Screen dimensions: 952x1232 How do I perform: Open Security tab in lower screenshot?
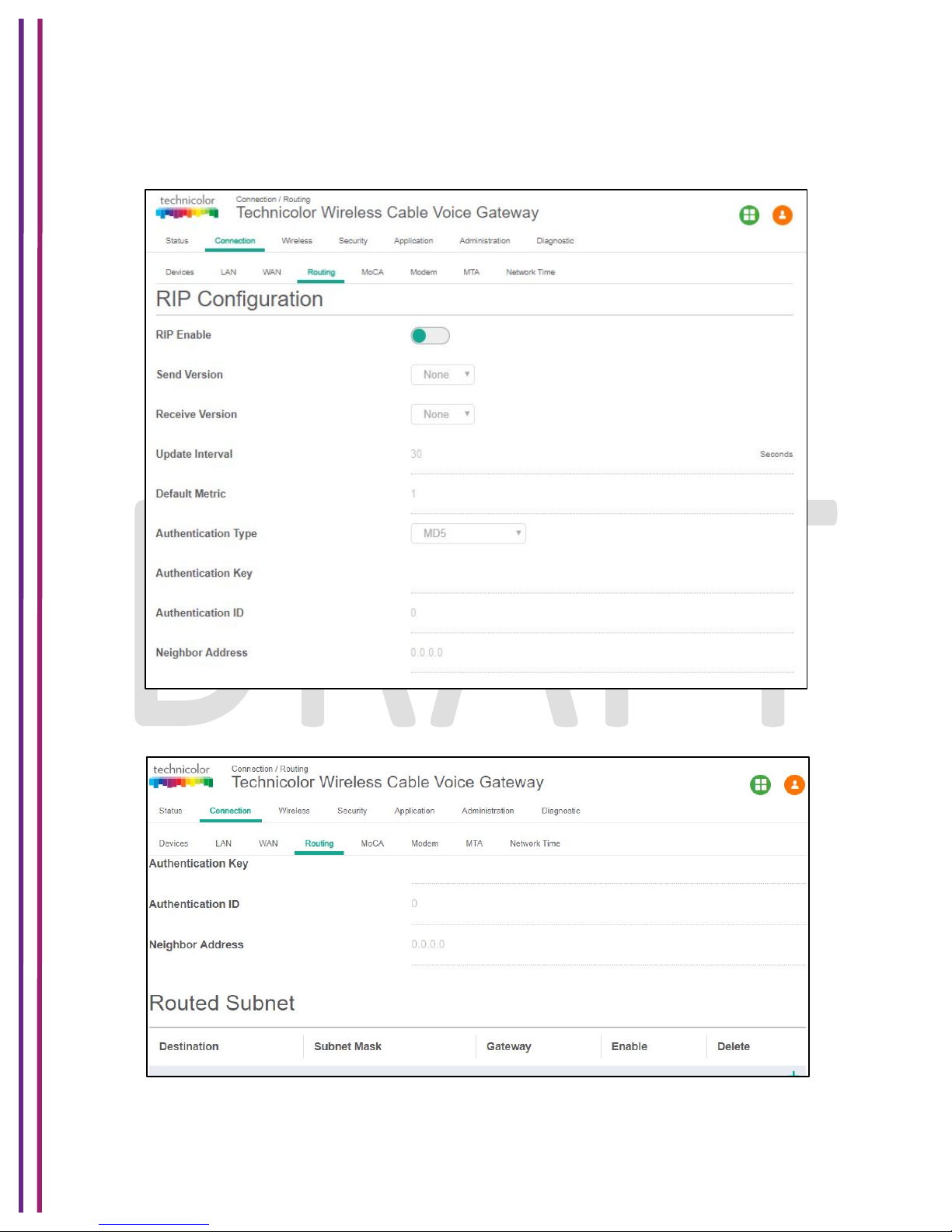coord(352,811)
